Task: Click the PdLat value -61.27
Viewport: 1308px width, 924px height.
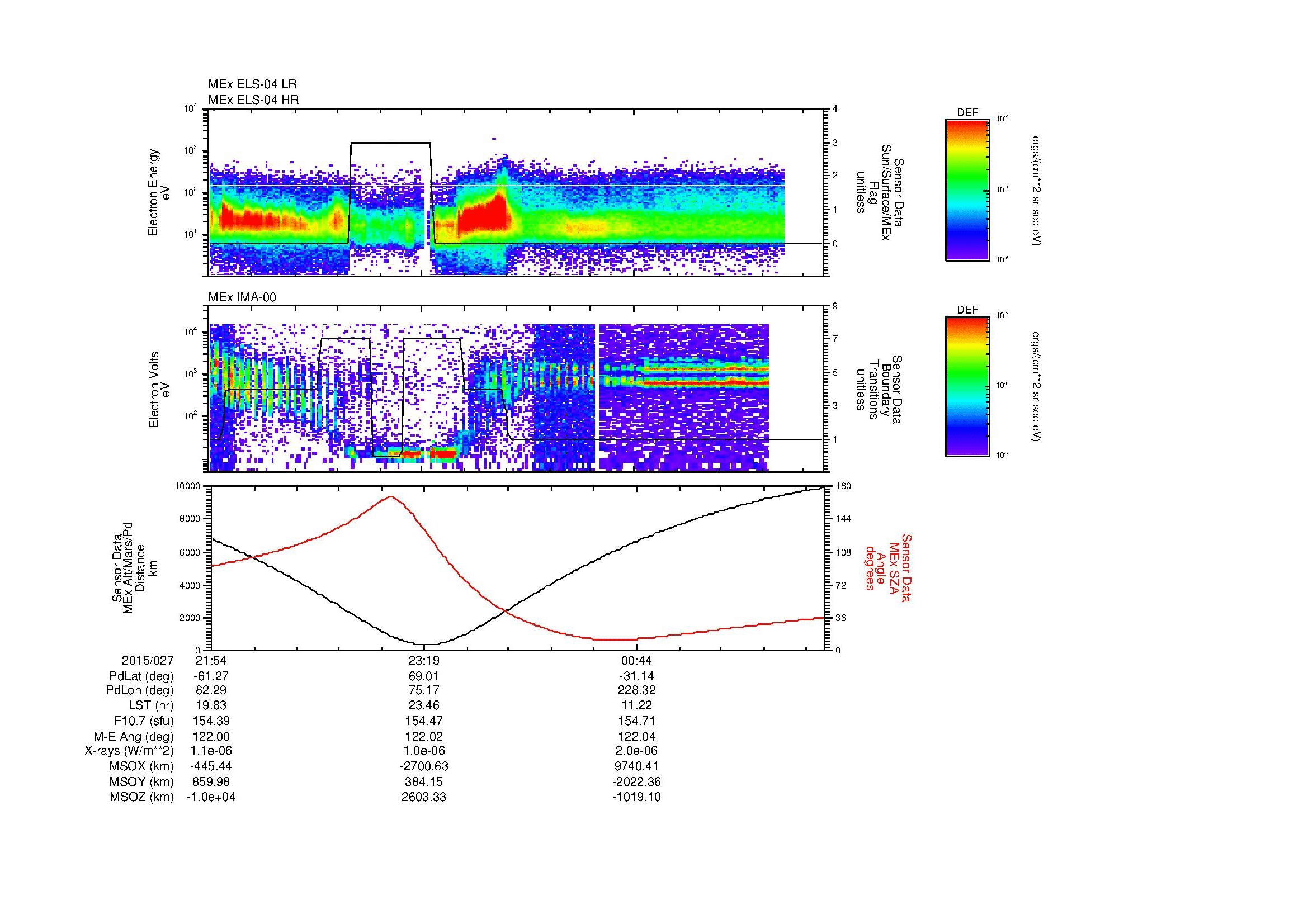Action: (x=211, y=676)
